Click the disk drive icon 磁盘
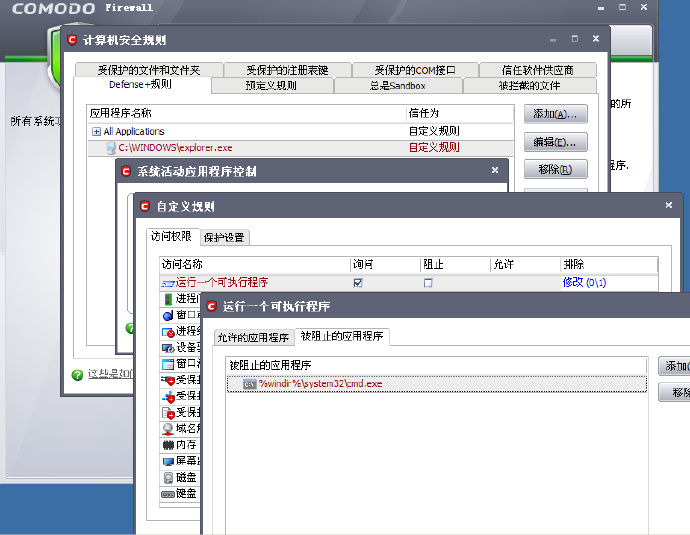Screen dimensions: 690x535 coord(168,477)
